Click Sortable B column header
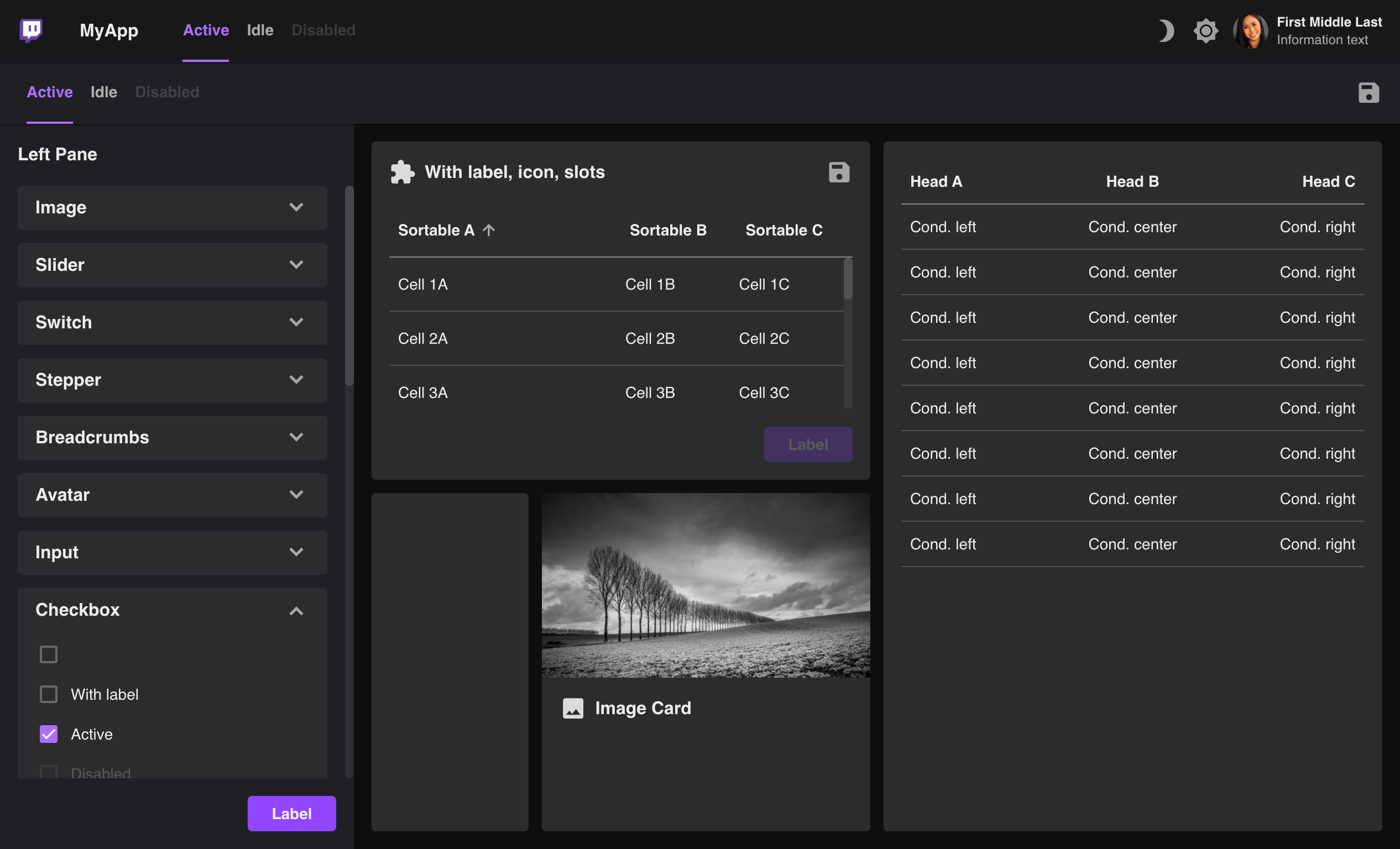This screenshot has width=1400, height=849. pos(667,230)
